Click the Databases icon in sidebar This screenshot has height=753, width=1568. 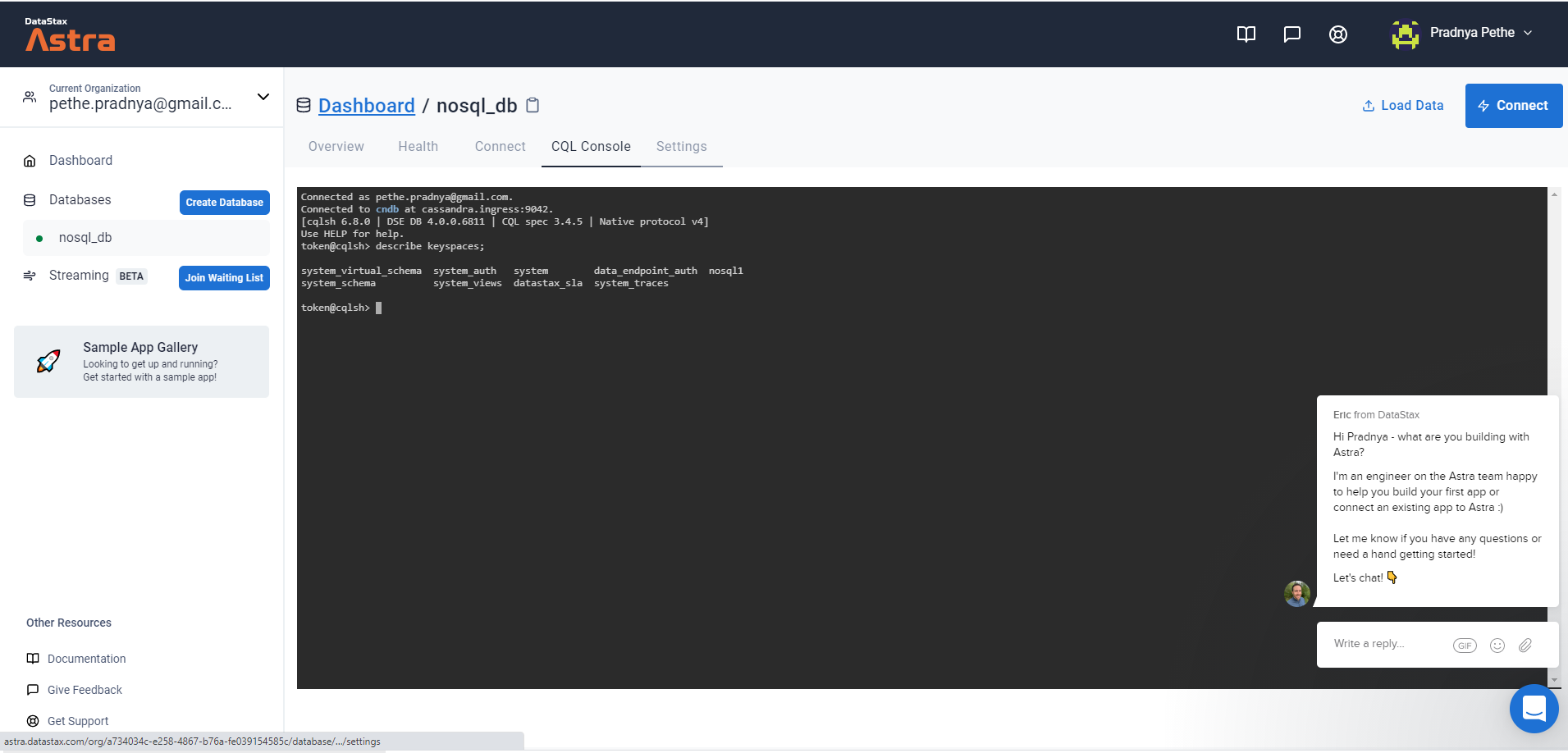[x=30, y=199]
